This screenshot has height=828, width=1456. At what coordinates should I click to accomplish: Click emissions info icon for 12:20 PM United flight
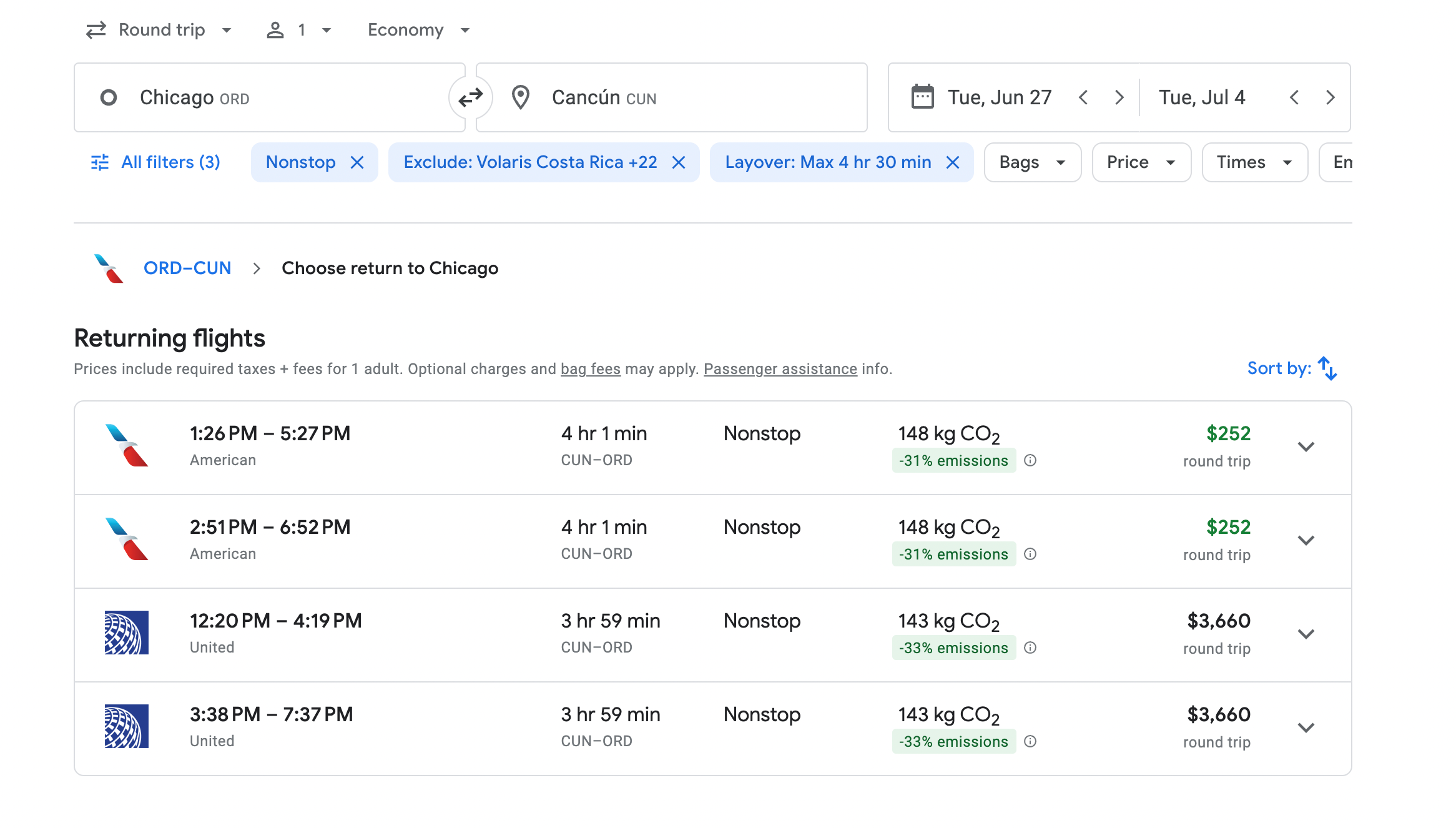(x=1030, y=648)
